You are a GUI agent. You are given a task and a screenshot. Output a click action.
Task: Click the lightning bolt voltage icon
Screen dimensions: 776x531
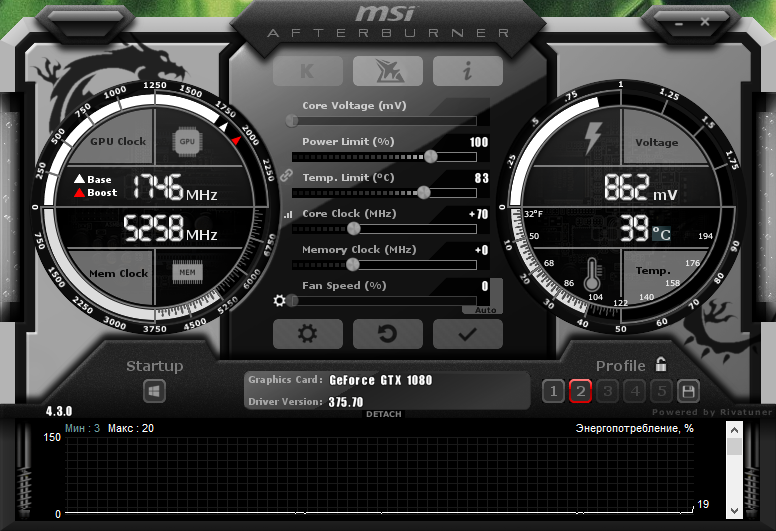click(x=593, y=138)
